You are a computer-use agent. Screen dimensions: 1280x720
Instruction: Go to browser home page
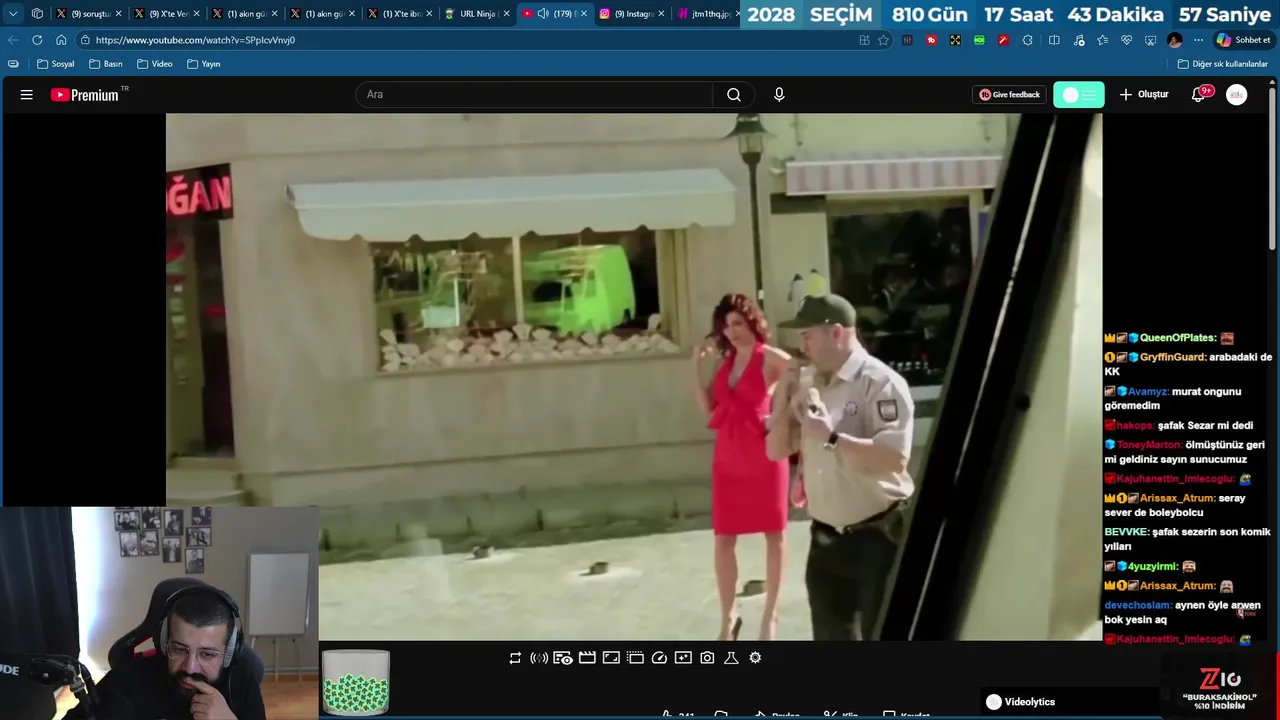61,40
